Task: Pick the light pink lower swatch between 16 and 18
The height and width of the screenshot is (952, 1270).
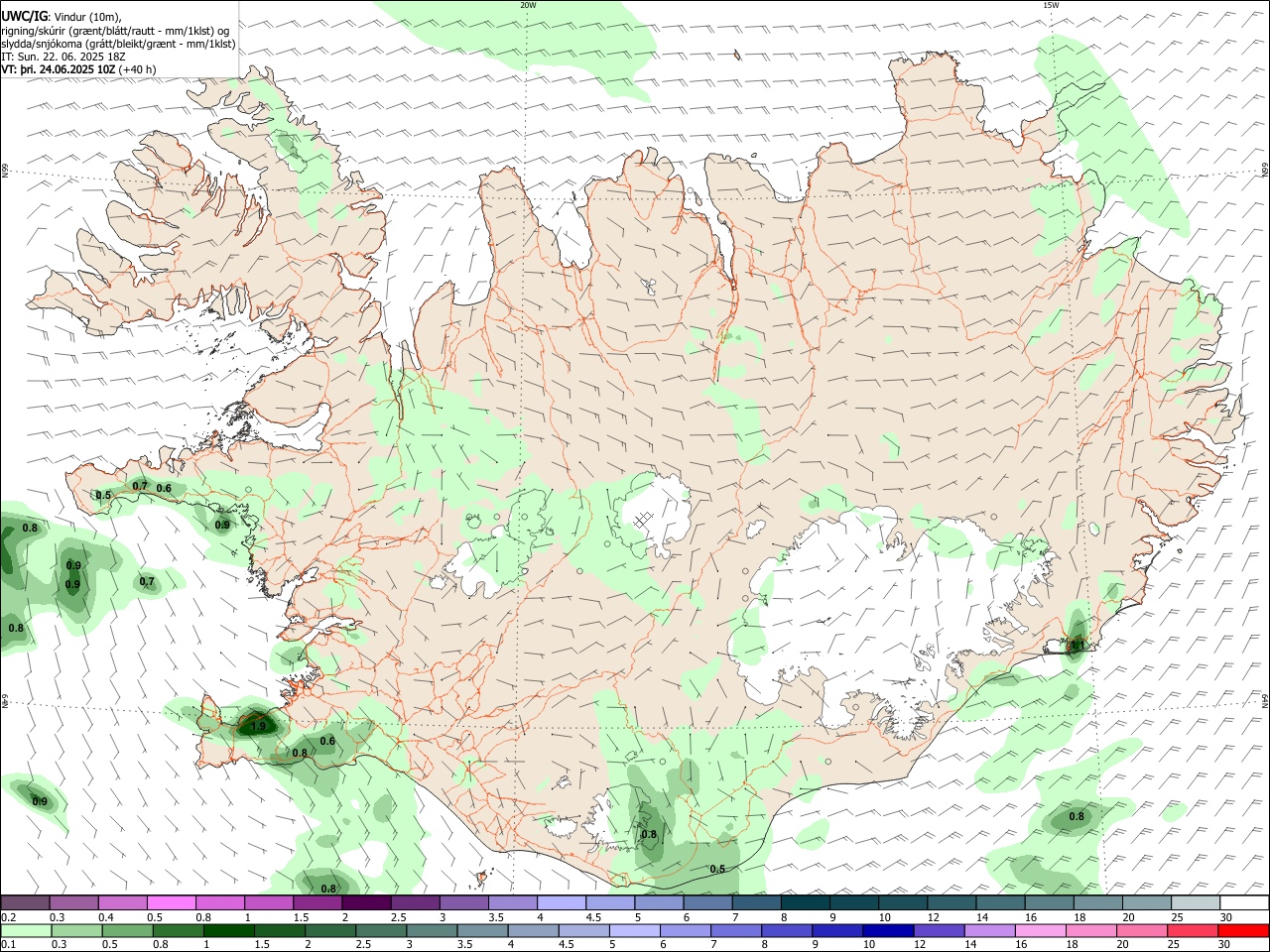Action: point(1041,931)
